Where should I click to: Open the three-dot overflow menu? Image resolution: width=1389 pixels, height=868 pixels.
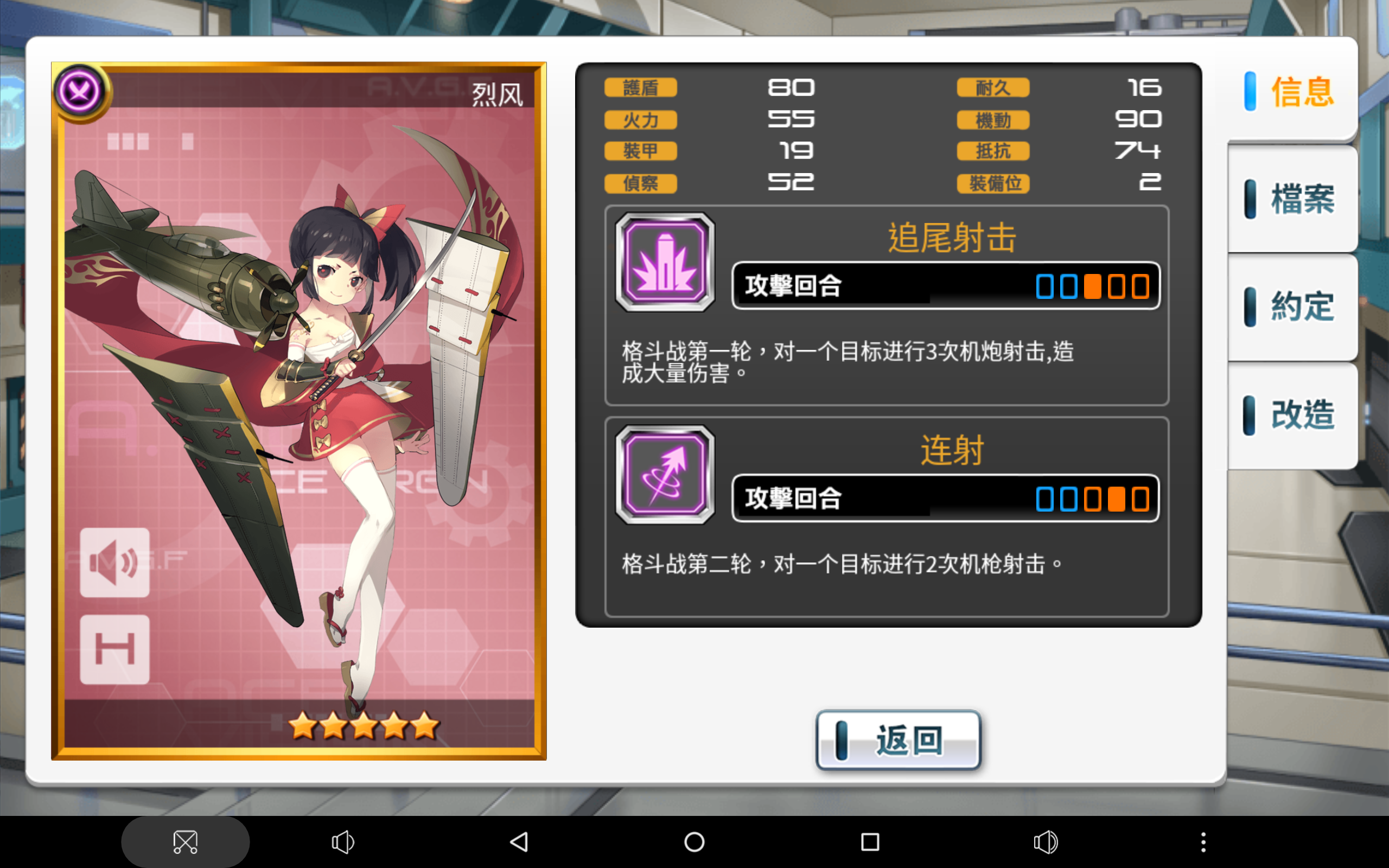tap(1203, 842)
